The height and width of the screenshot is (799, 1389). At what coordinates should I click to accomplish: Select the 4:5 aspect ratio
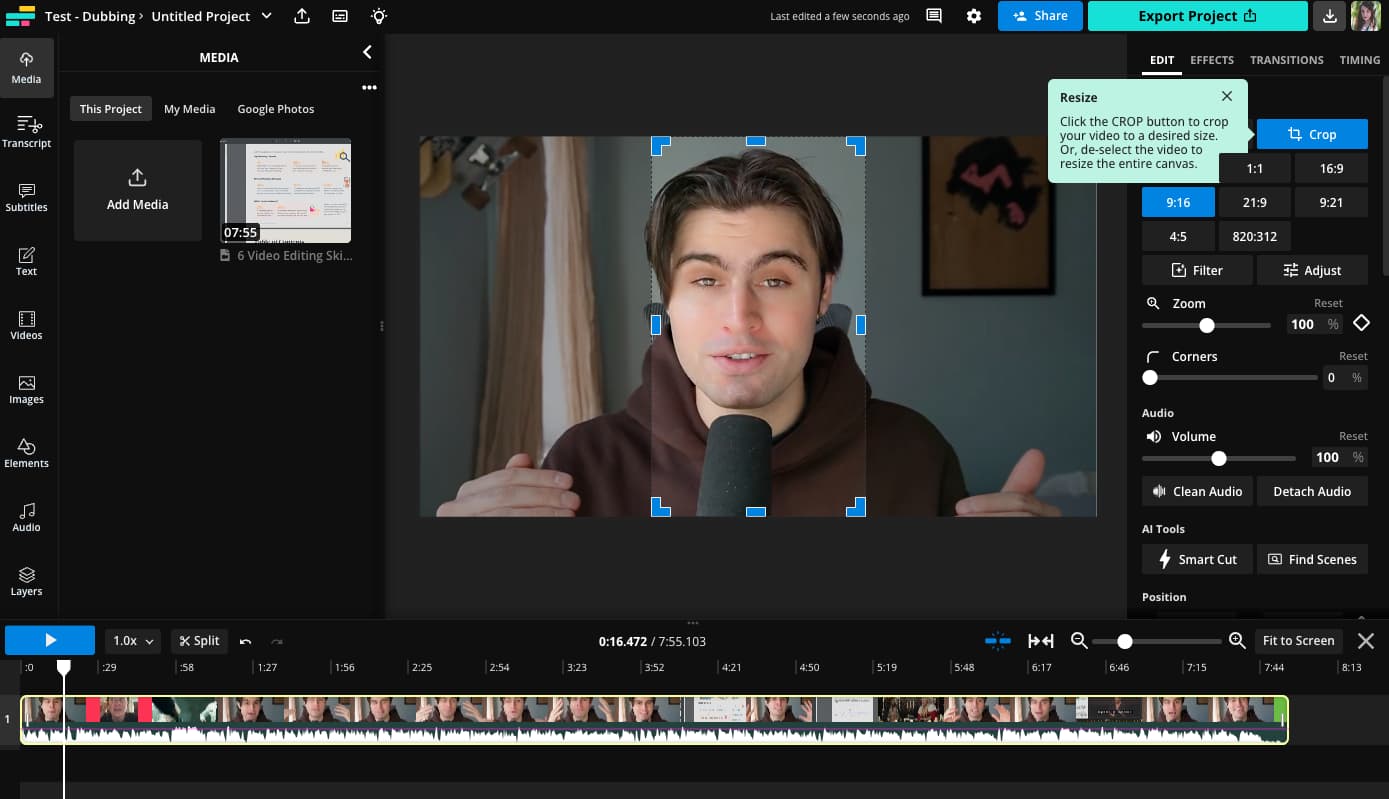point(1178,236)
